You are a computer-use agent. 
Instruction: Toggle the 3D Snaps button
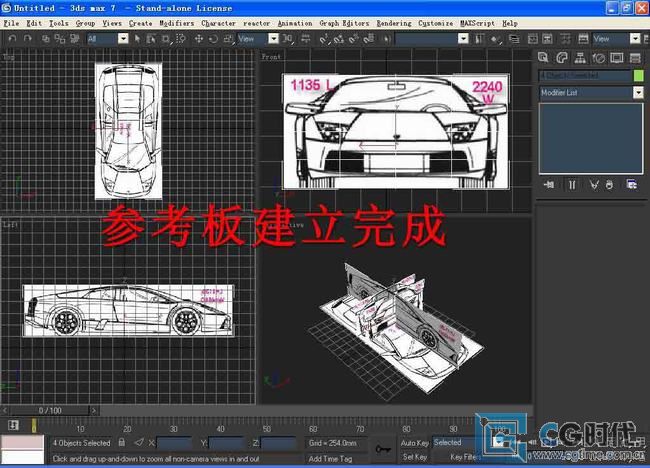coord(324,39)
